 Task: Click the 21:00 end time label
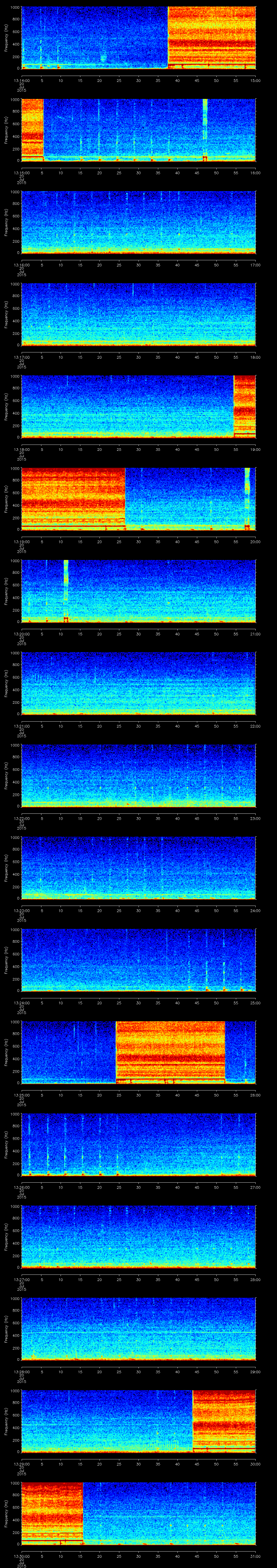[256, 634]
